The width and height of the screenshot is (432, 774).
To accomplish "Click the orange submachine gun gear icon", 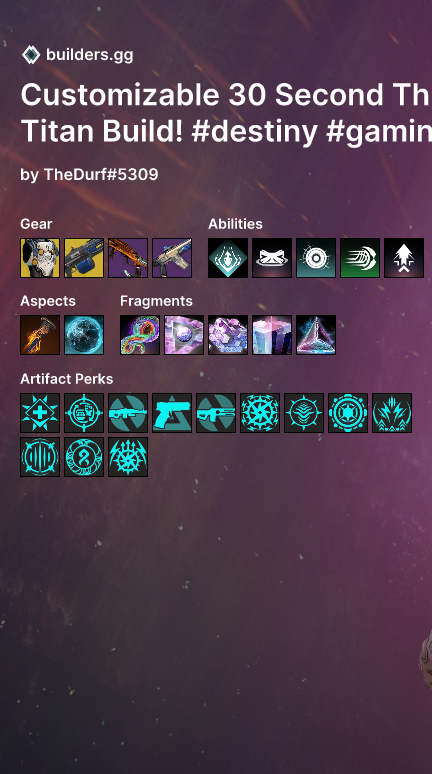I will pyautogui.click(x=128, y=258).
